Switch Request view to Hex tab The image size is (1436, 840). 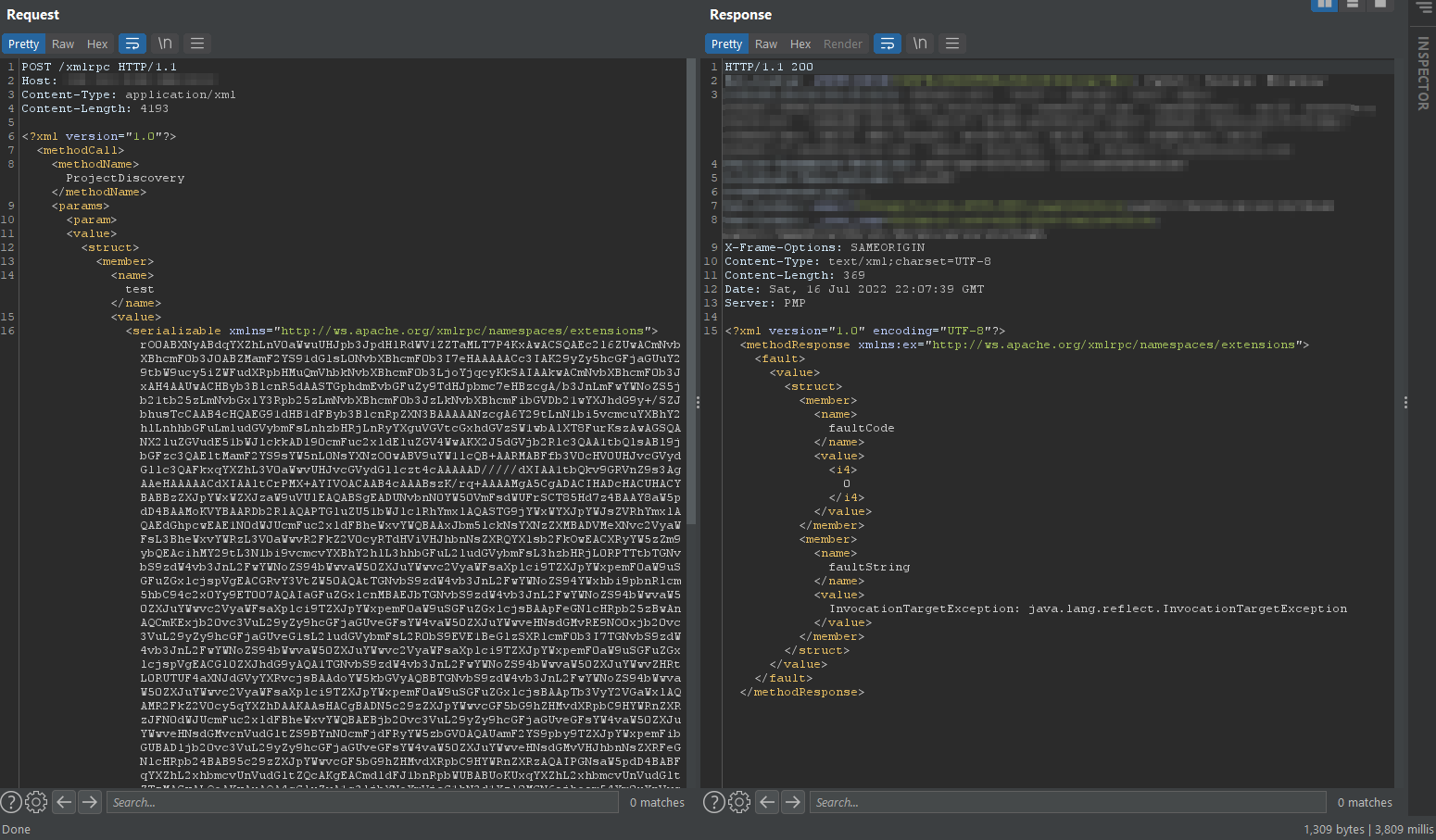[97, 44]
